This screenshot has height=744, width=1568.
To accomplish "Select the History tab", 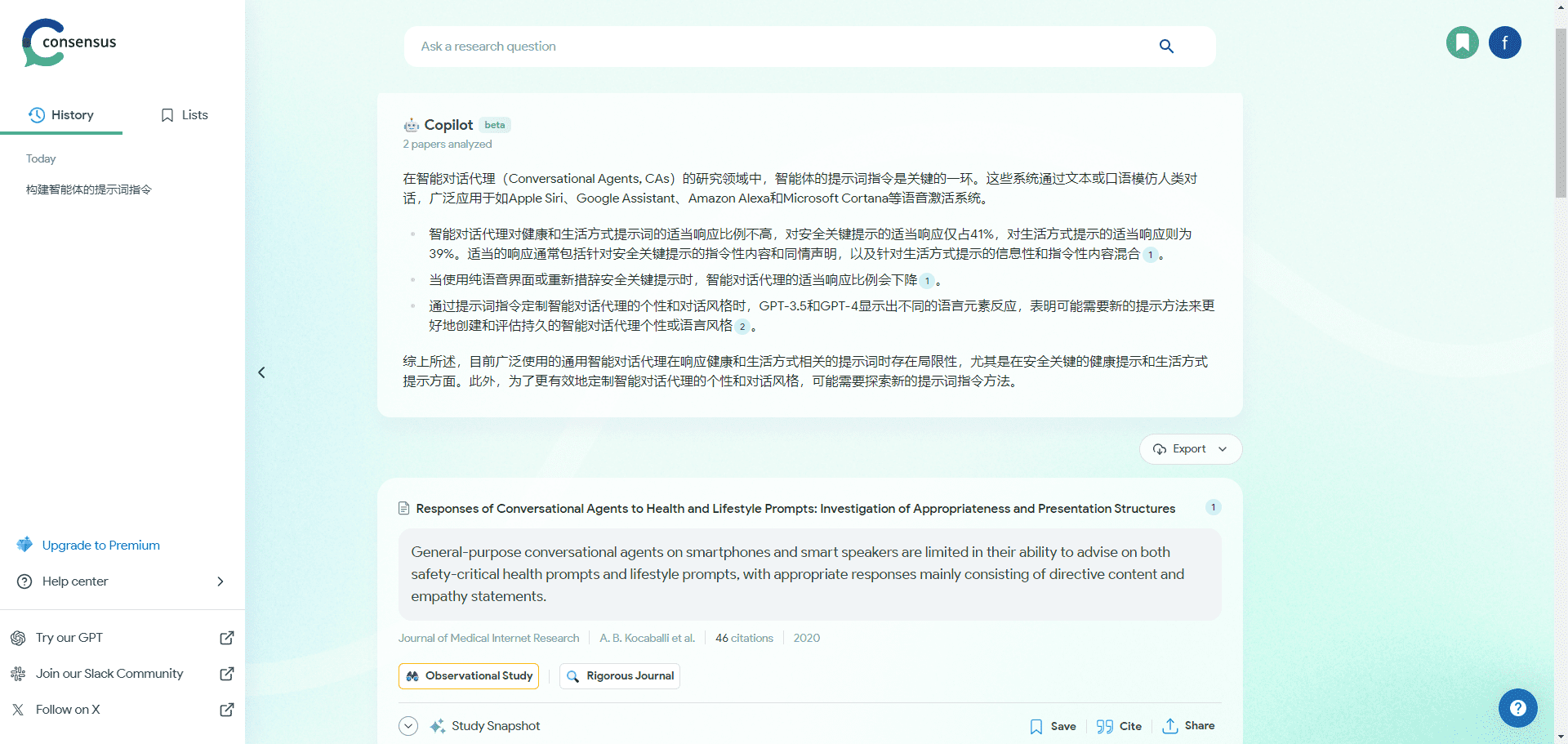I will (61, 115).
